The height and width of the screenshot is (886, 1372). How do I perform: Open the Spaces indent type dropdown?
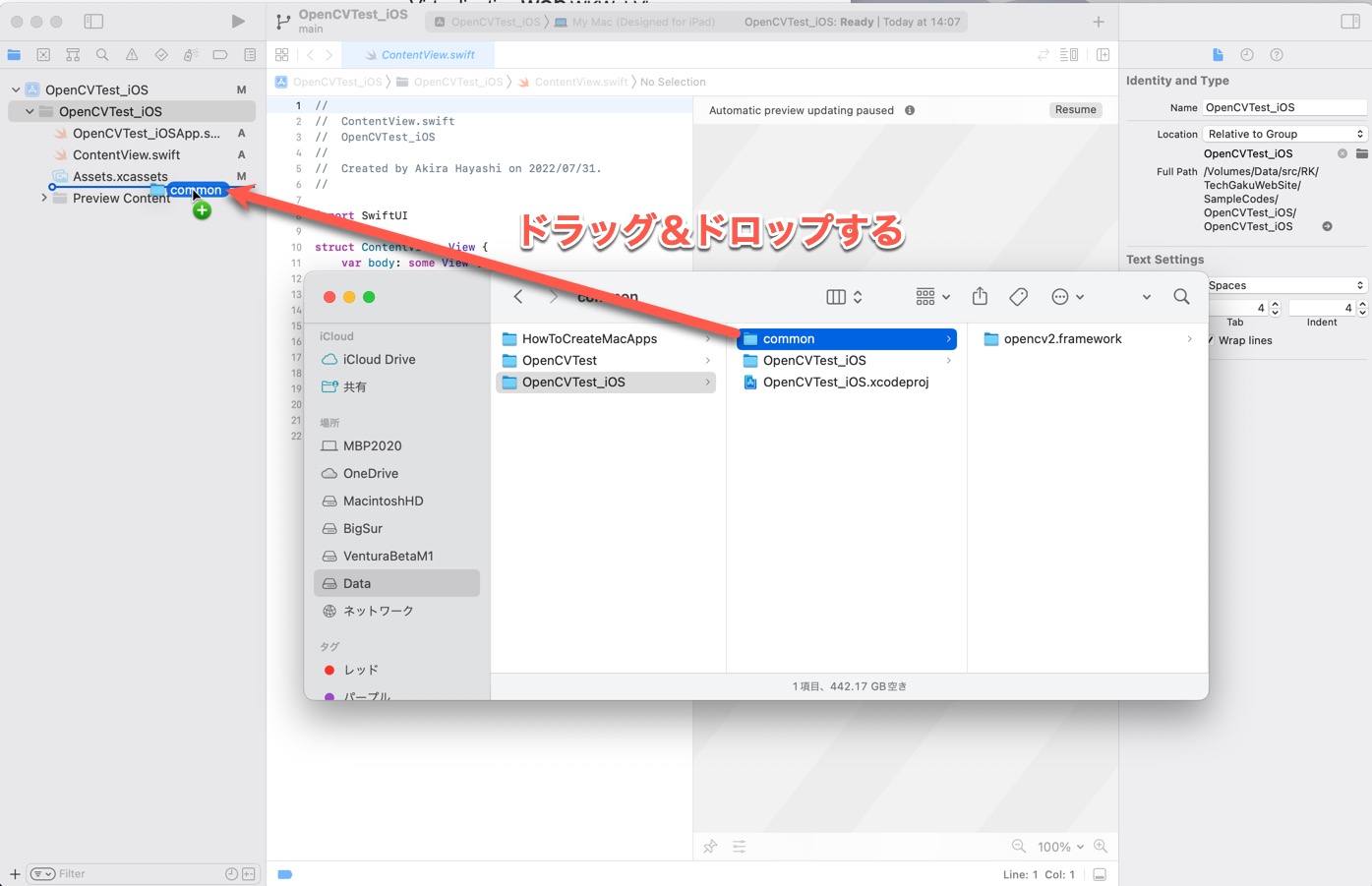click(1285, 285)
